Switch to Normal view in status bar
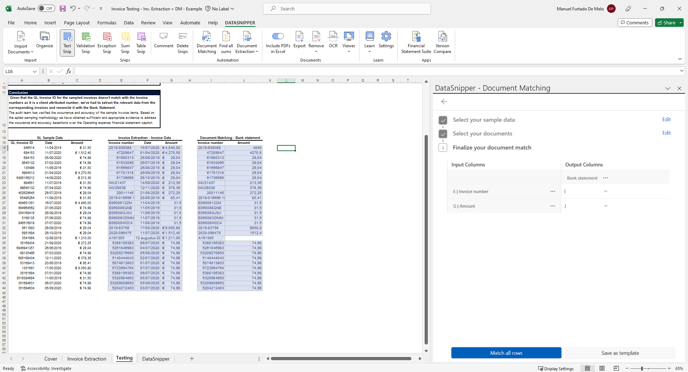 pos(587,368)
